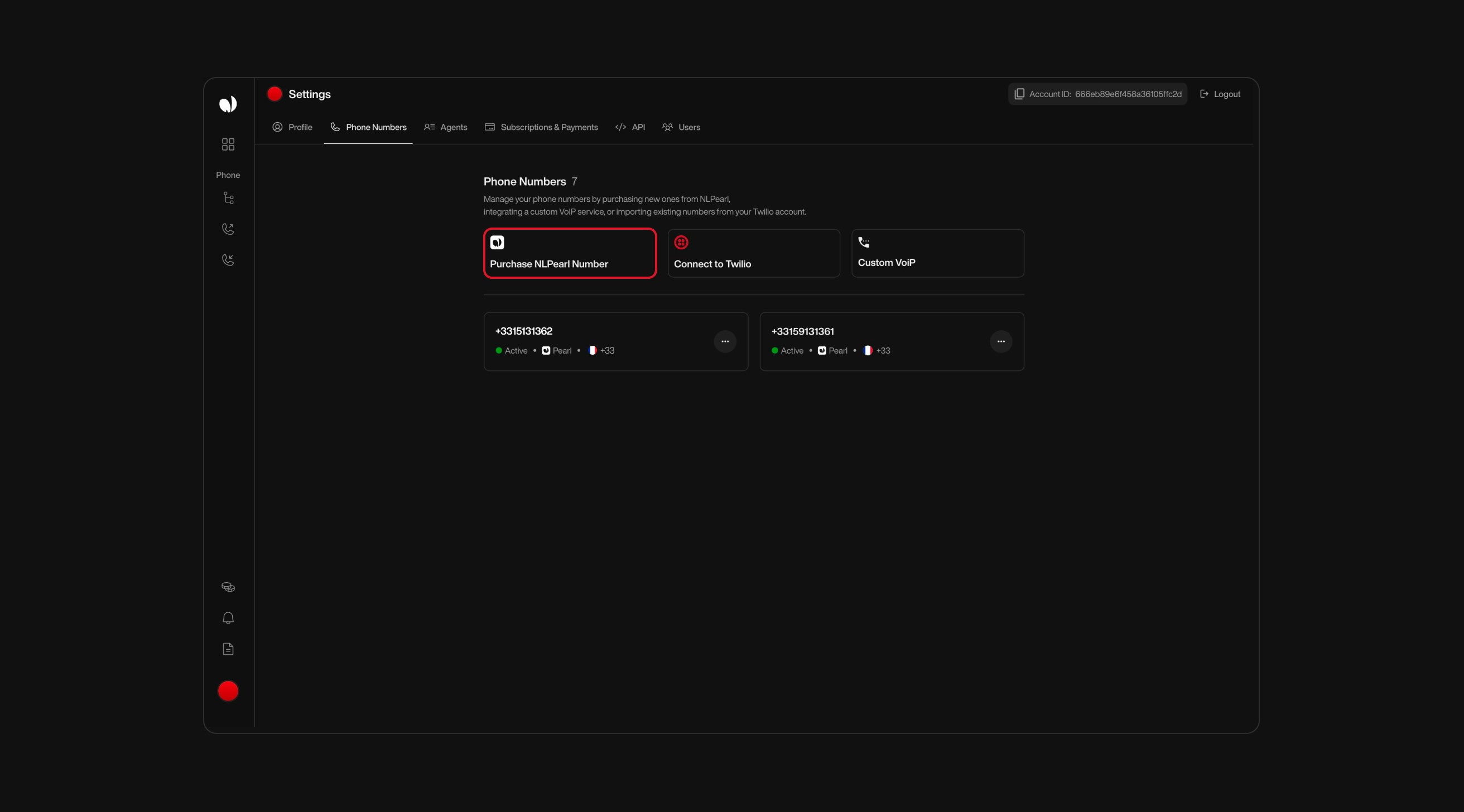Click the Purchase NLPearl Number card

(570, 253)
